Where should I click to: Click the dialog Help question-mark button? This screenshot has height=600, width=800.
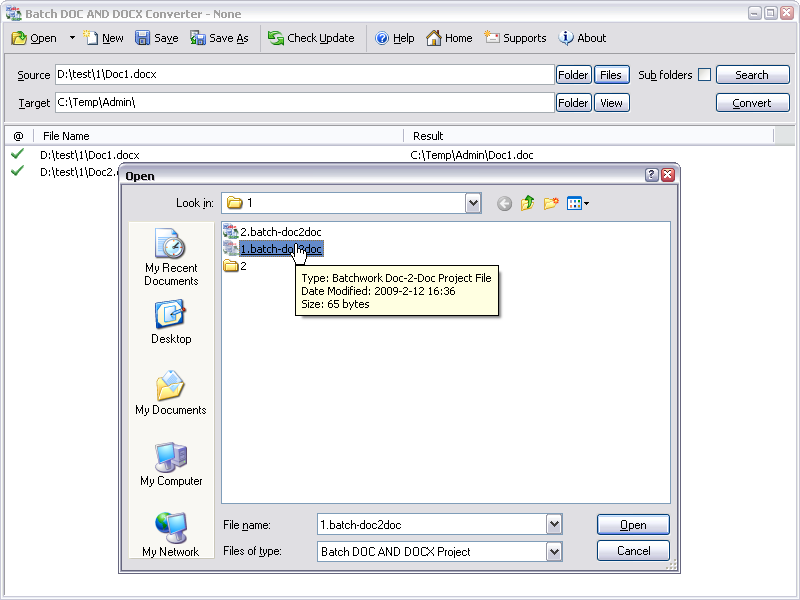click(x=652, y=176)
